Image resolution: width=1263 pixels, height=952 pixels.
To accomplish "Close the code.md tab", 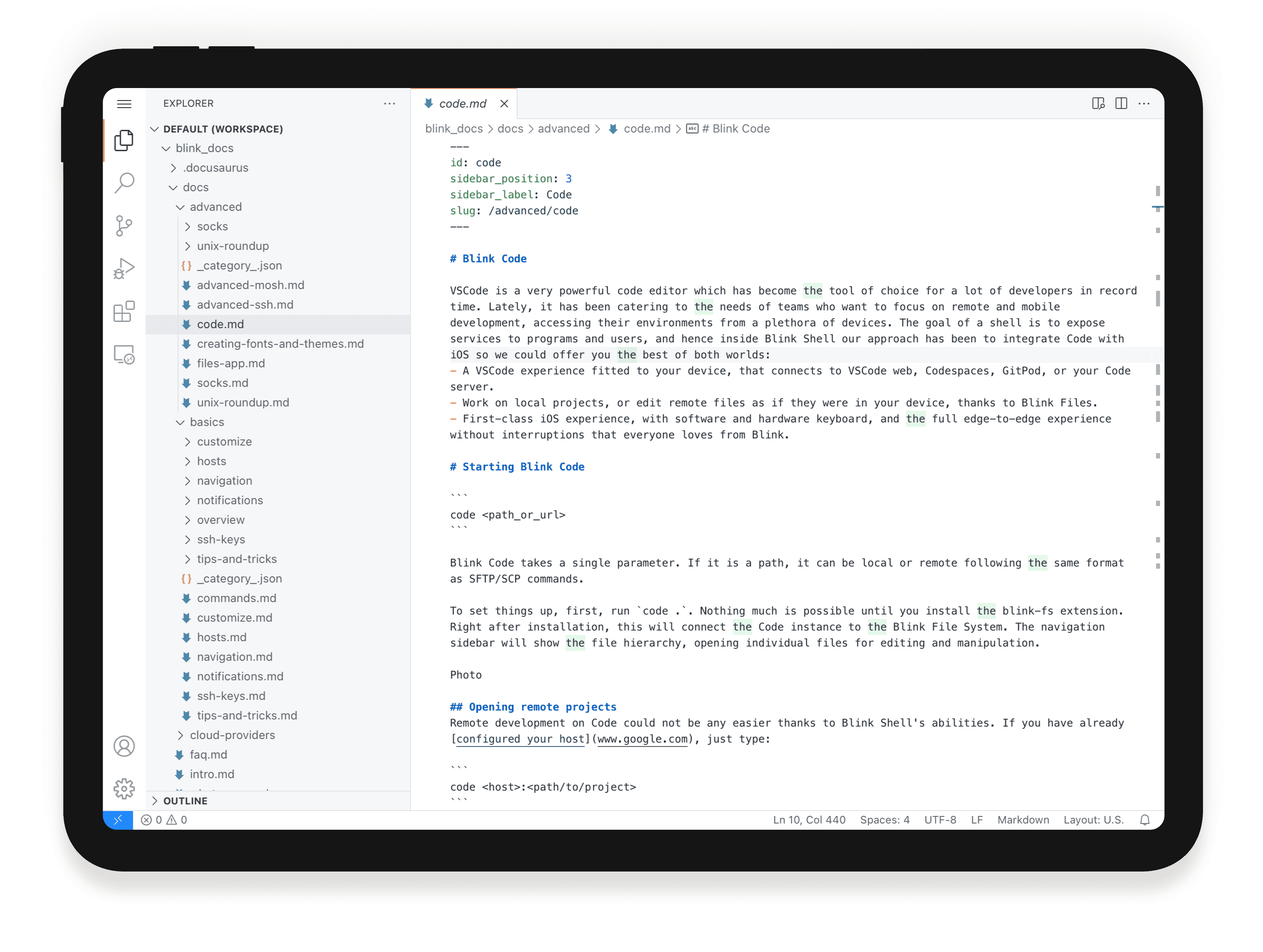I will coord(504,104).
